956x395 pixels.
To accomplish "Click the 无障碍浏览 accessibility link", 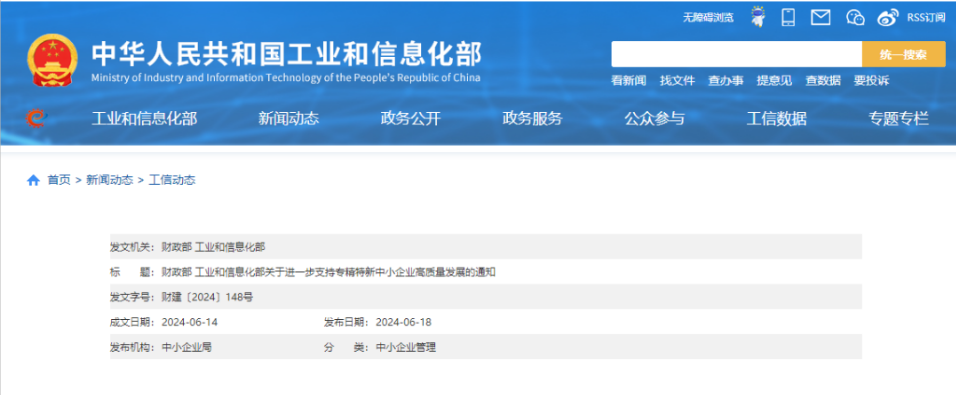I will [x=708, y=18].
